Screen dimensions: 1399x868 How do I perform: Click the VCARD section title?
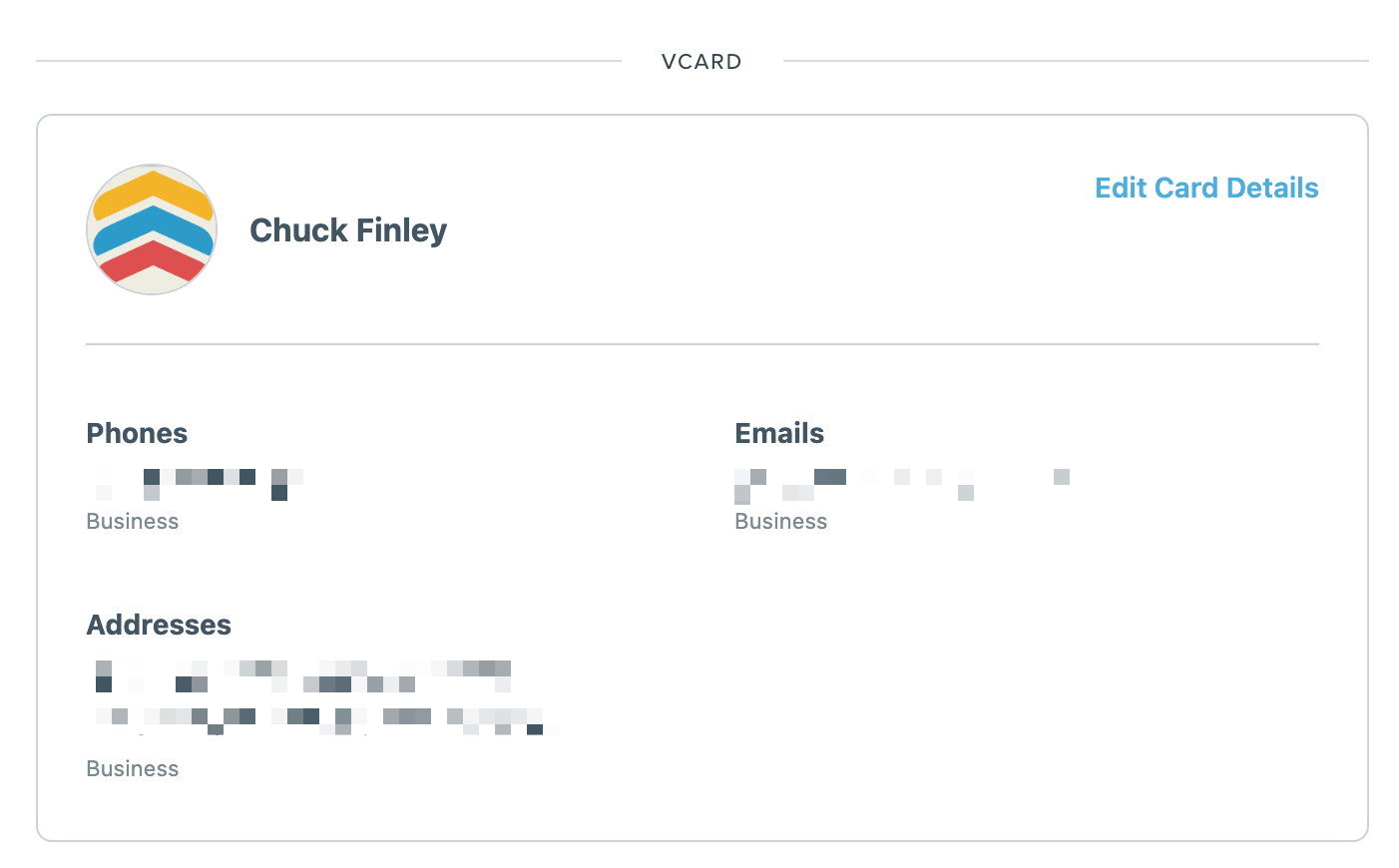[x=701, y=61]
